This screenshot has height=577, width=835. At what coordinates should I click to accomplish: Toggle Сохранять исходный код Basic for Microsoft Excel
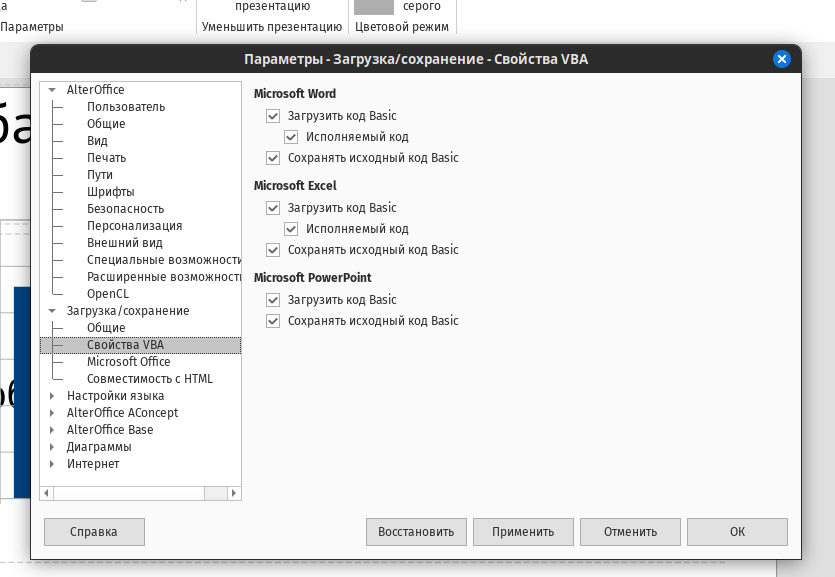[x=273, y=250]
